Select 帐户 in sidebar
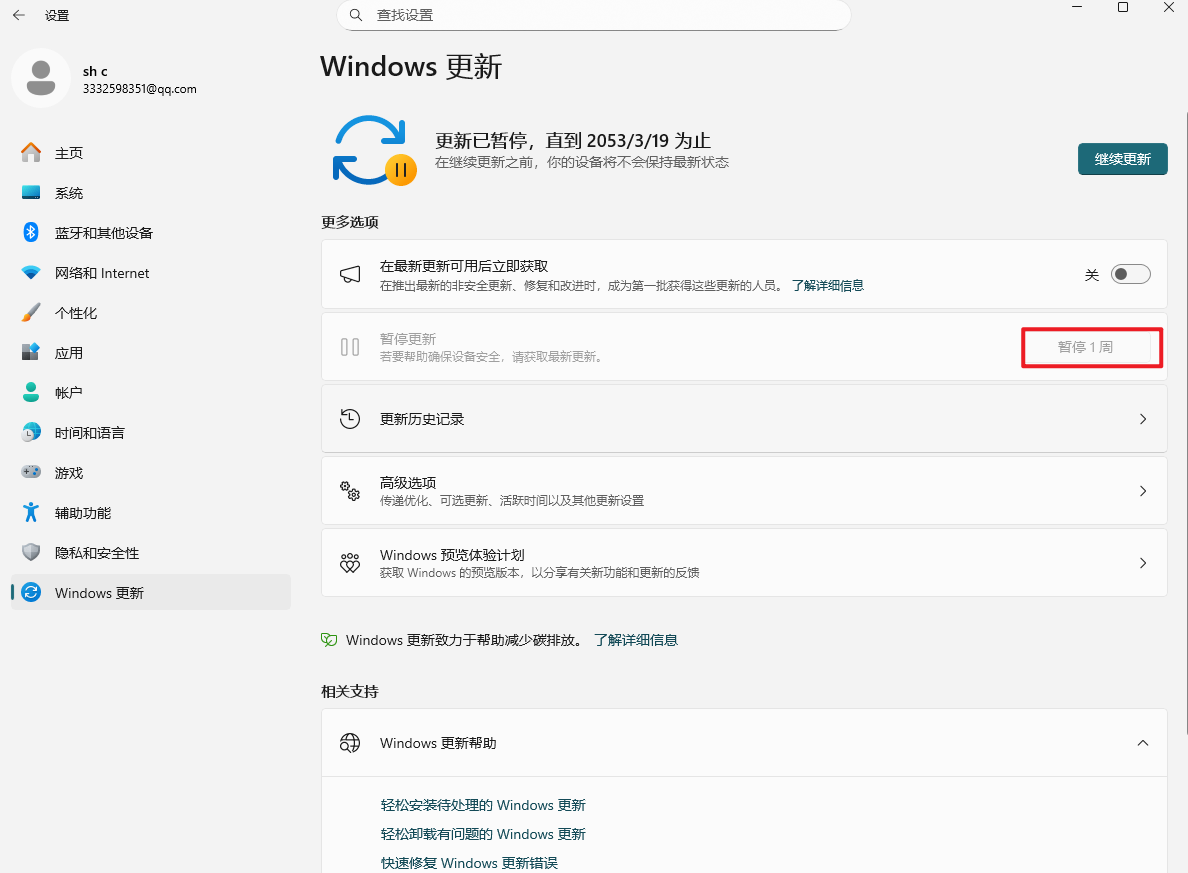Image resolution: width=1188 pixels, height=873 pixels. click(151, 393)
